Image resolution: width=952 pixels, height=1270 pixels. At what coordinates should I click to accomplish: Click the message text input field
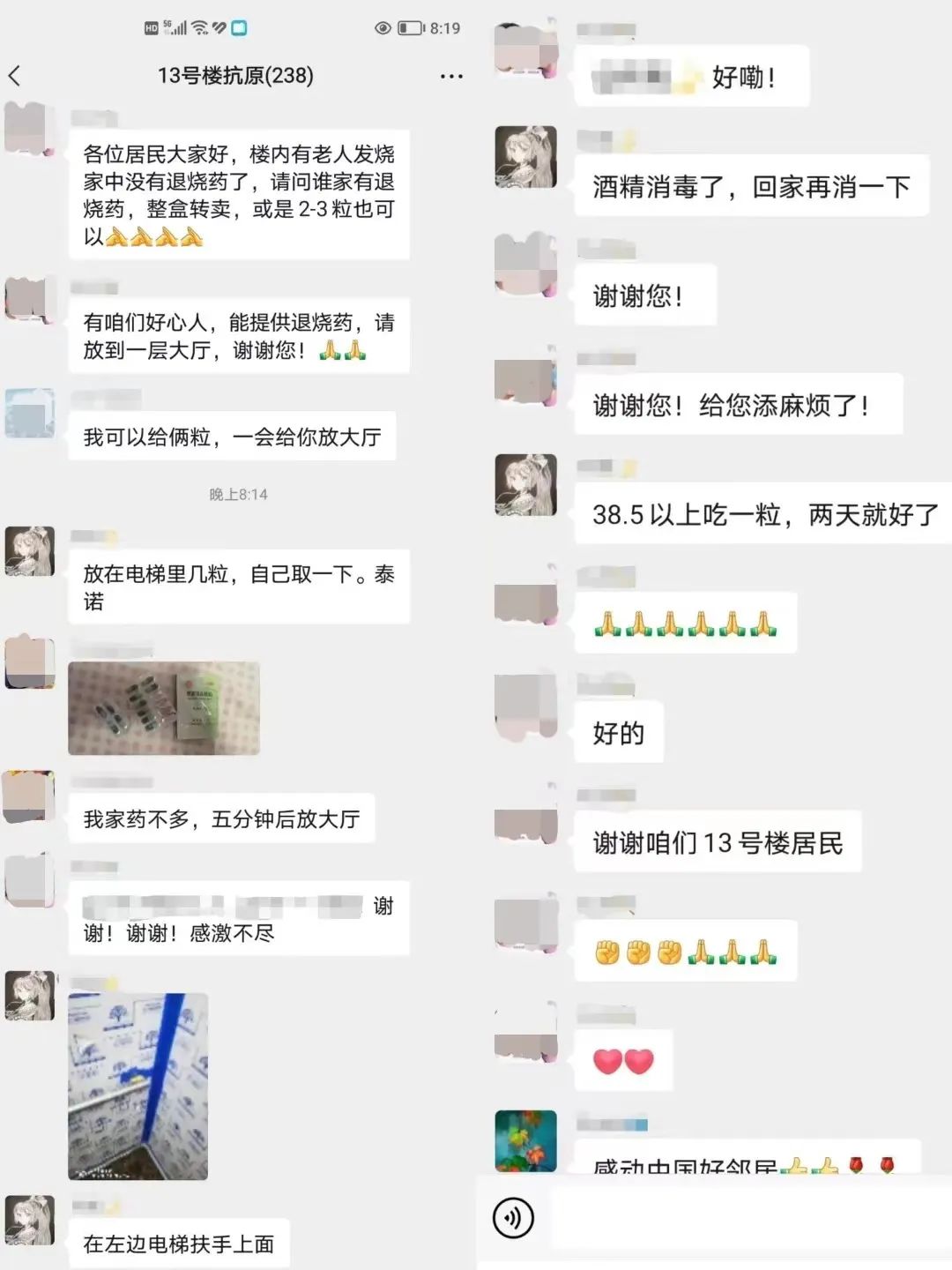tap(749, 1218)
